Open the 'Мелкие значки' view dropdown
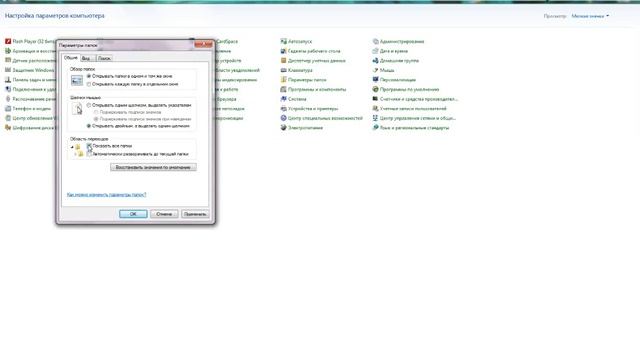 [590, 16]
